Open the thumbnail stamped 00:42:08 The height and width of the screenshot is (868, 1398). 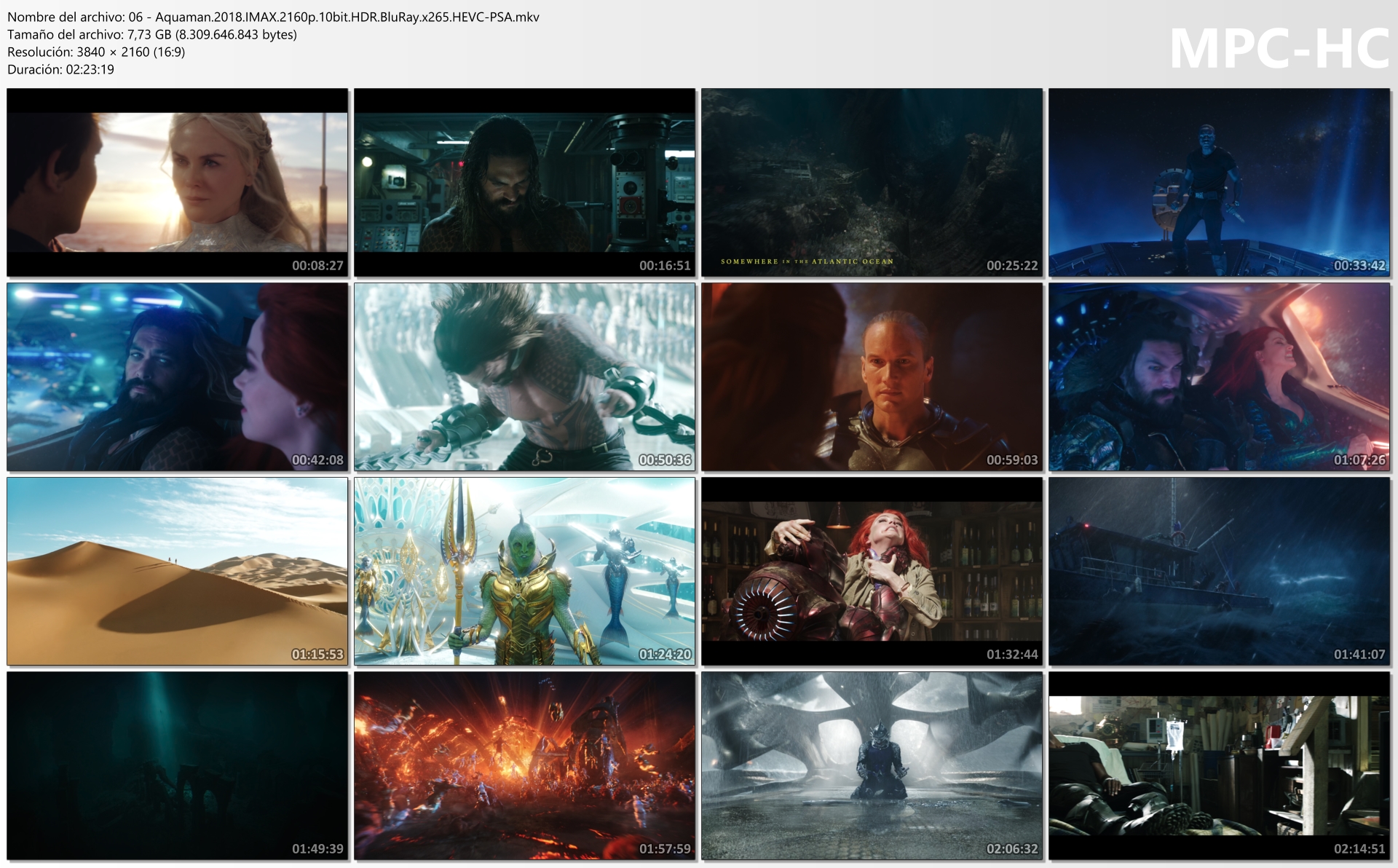(178, 376)
